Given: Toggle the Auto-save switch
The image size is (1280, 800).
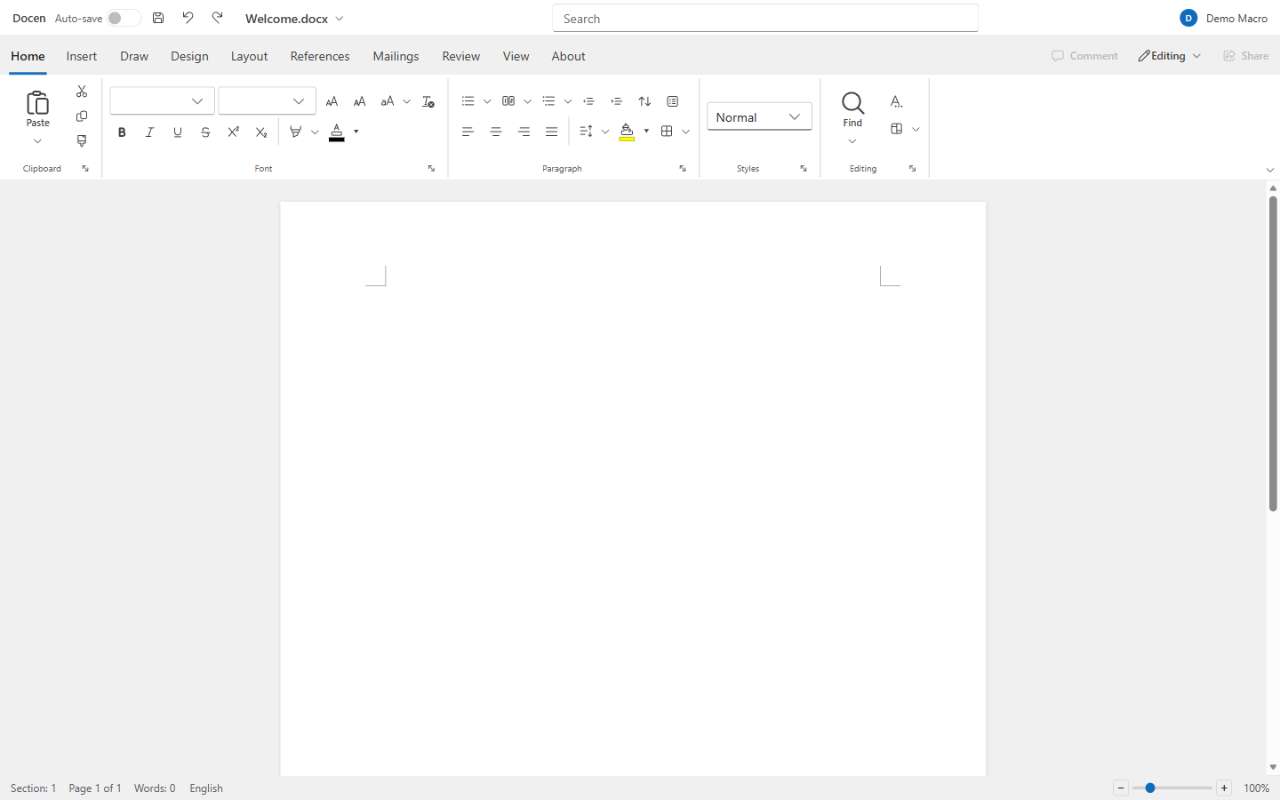Looking at the screenshot, I should (x=124, y=18).
